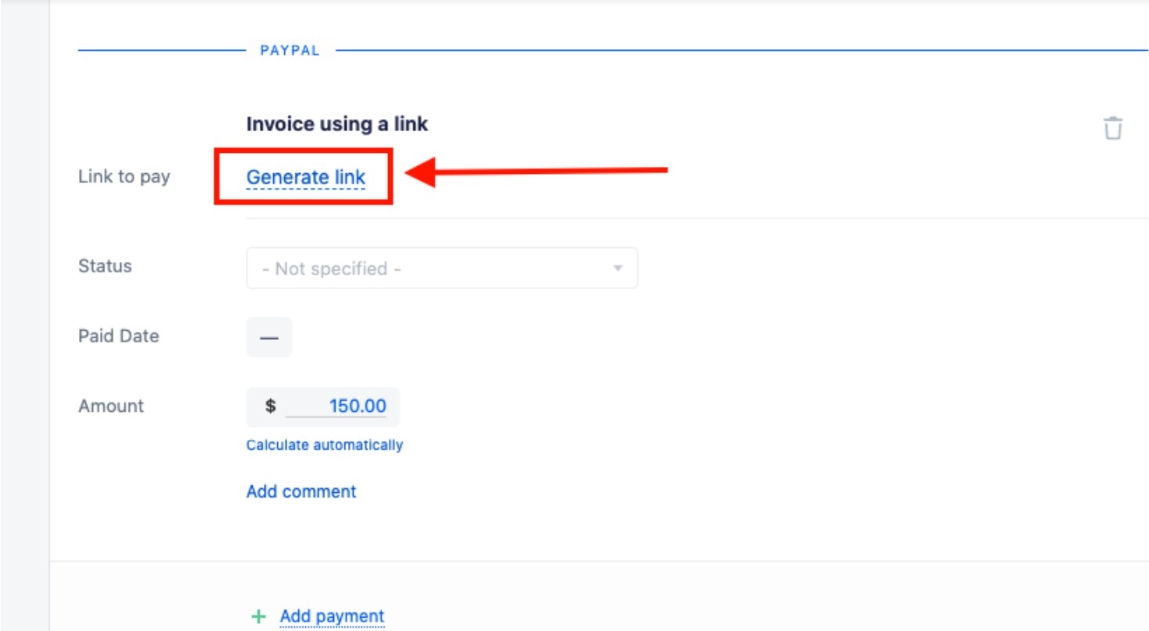This screenshot has height=631, width=1149.
Task: Click the Add payment link
Action: (332, 616)
